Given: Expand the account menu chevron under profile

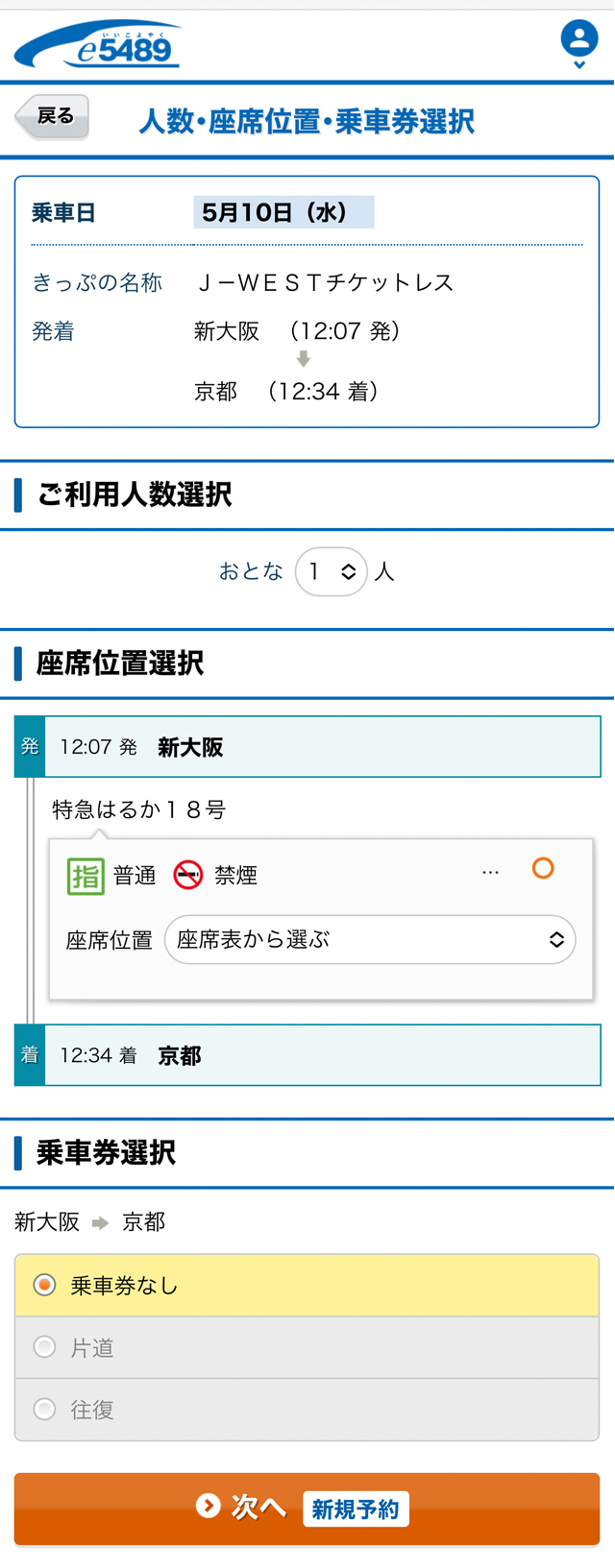Looking at the screenshot, I should pos(579,65).
